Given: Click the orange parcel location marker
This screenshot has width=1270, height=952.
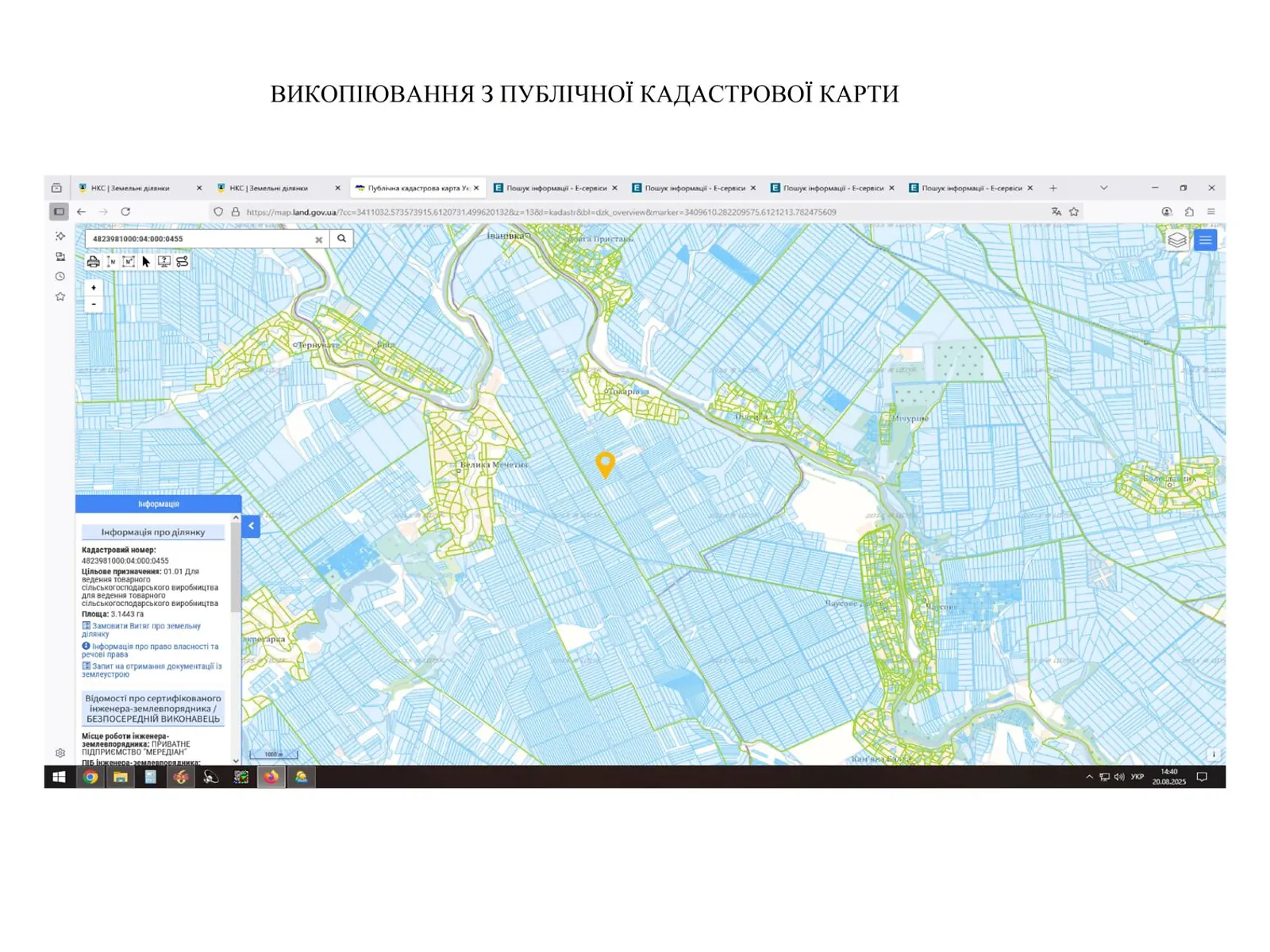Looking at the screenshot, I should click(x=605, y=463).
